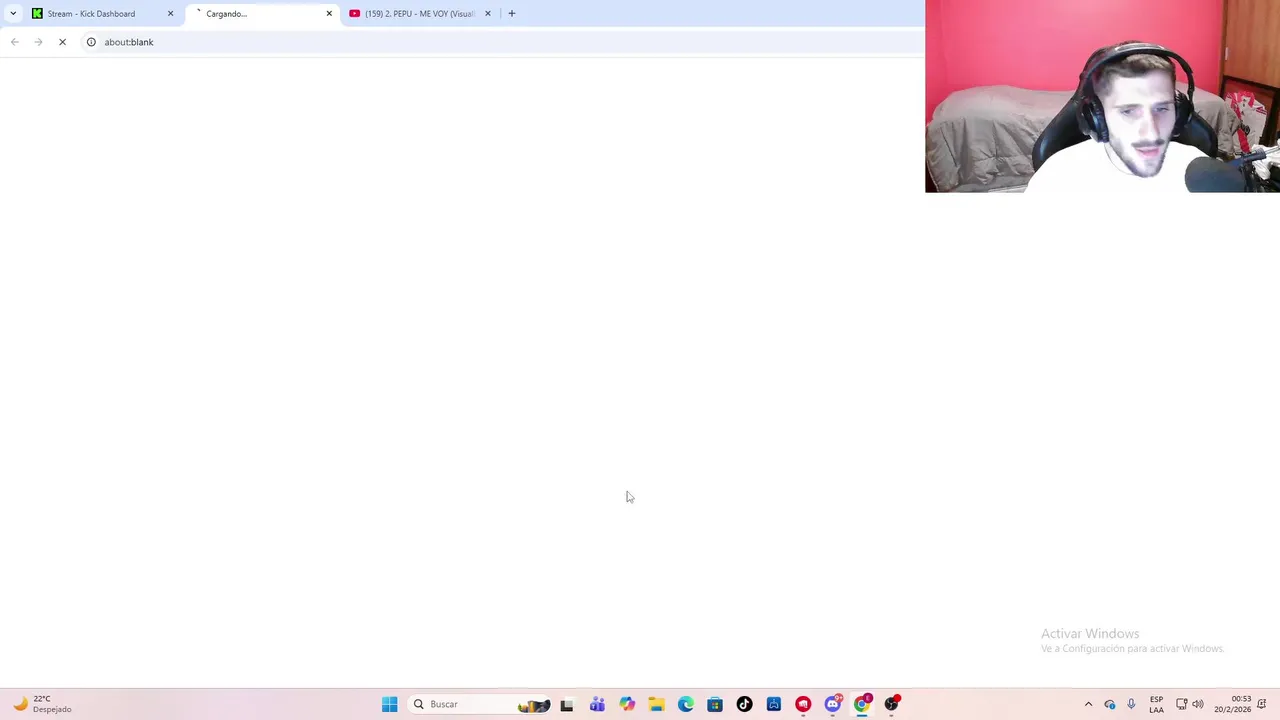
Task: Close the PEPU - ME VOY tab
Action: click(488, 14)
